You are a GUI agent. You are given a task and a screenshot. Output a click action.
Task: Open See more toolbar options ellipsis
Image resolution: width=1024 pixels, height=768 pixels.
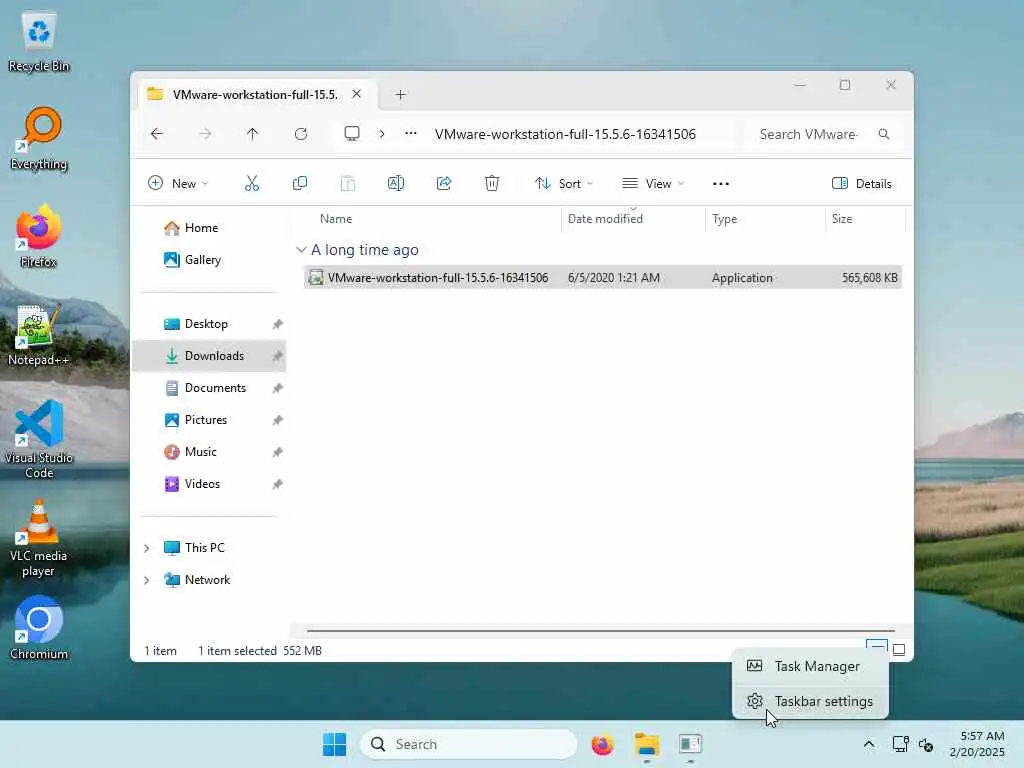tap(721, 184)
